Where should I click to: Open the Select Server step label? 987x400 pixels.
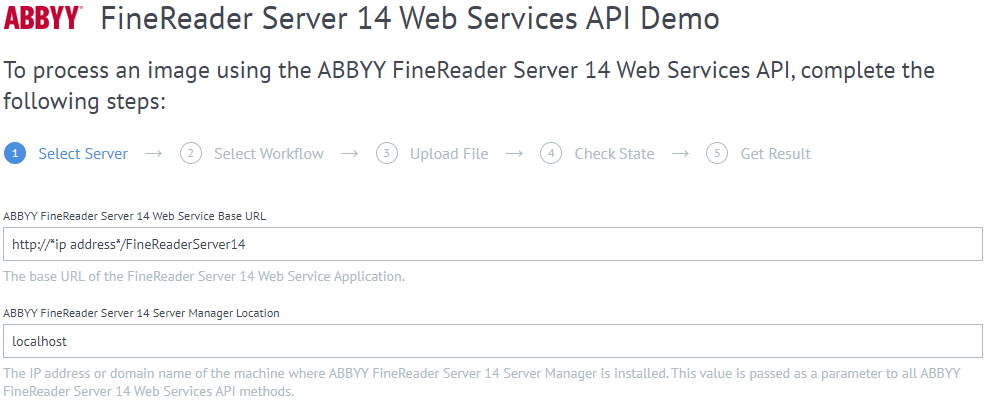click(x=83, y=154)
